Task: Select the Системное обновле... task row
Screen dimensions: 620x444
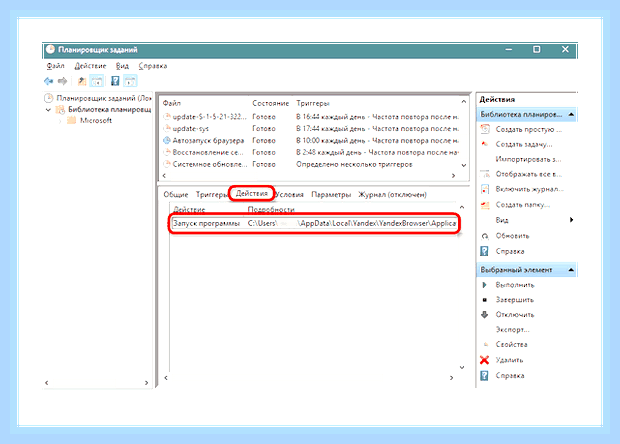Action: [x=311, y=164]
